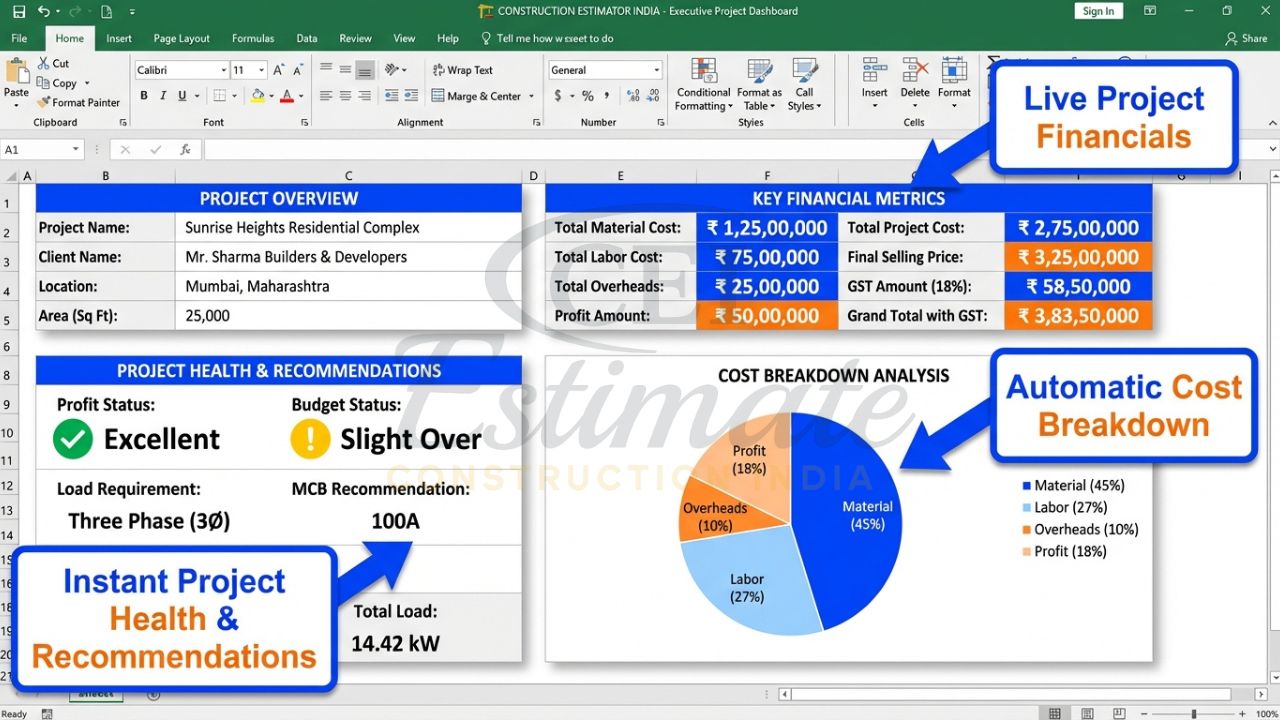Select the Format Painter tool
1280x720 pixels.
[78, 102]
